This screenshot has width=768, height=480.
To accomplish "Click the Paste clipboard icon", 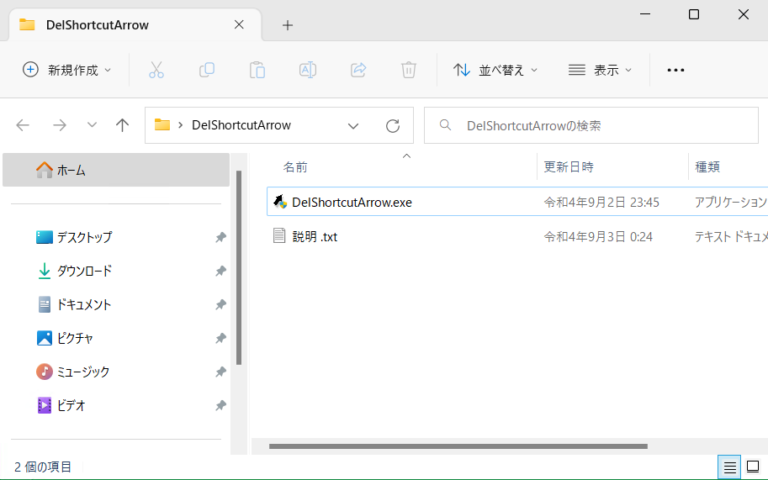I will 257,70.
